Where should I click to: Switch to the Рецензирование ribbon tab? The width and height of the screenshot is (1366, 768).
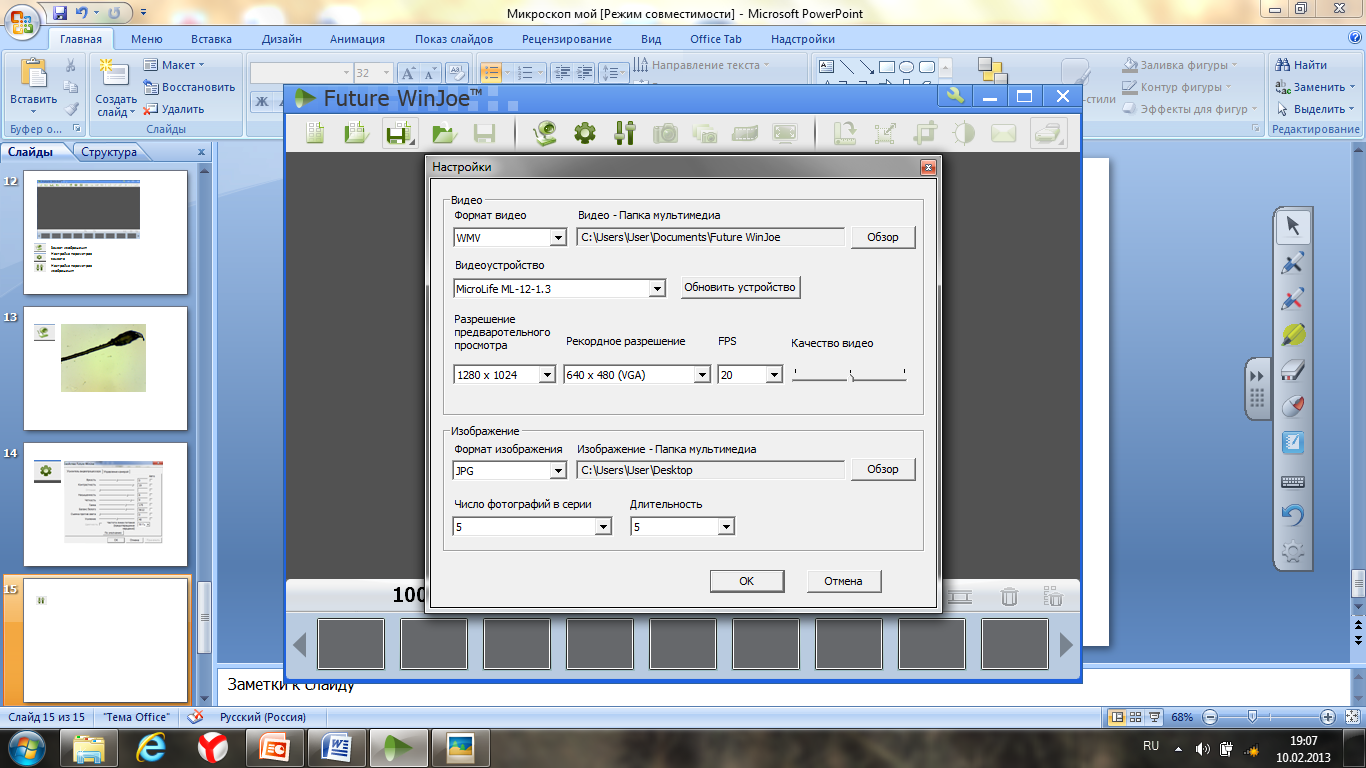click(567, 39)
